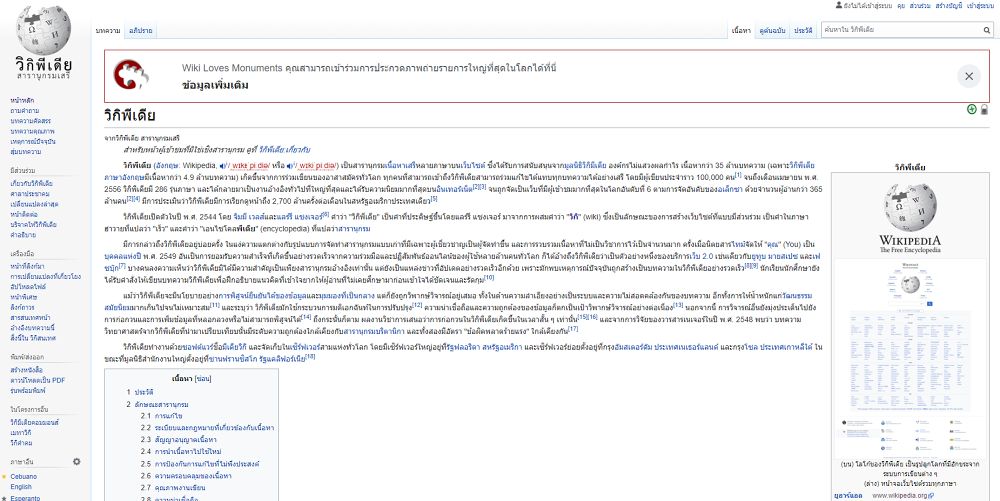1000x501 pixels.
Task: Collapse the table of contents with [ซ่อน]
Action: (x=203, y=379)
